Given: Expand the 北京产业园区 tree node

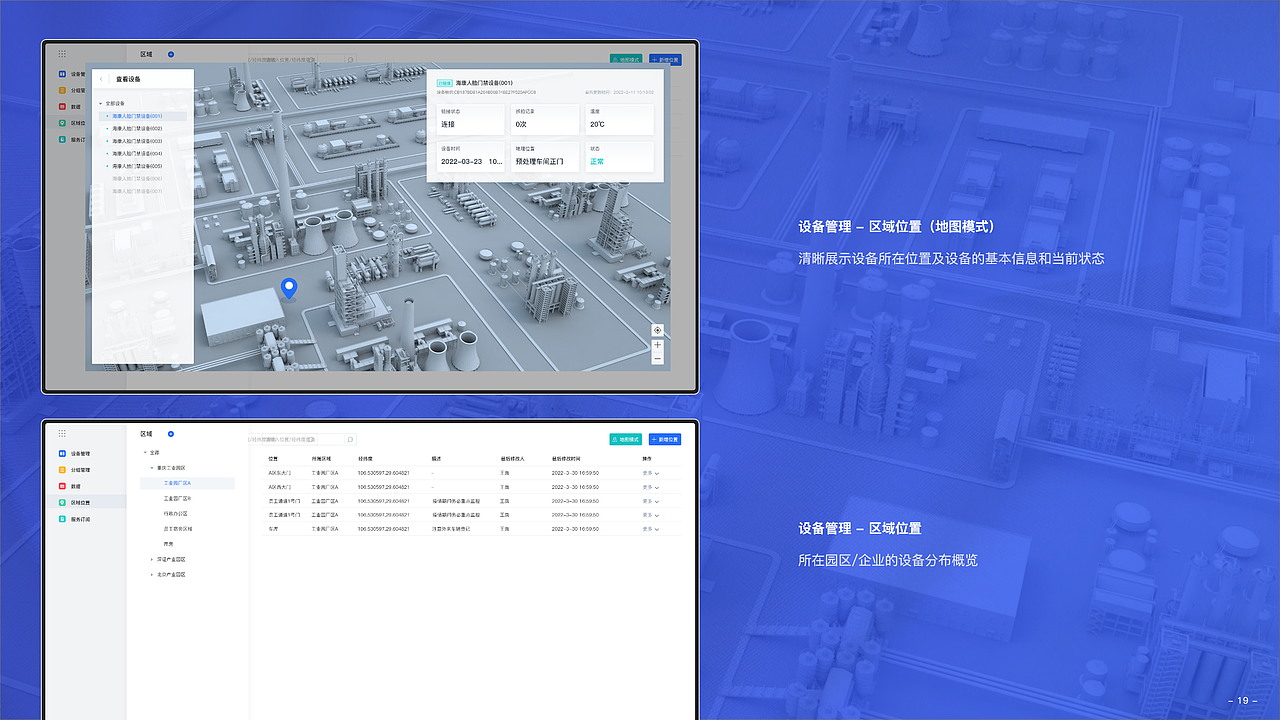Looking at the screenshot, I should [x=152, y=574].
